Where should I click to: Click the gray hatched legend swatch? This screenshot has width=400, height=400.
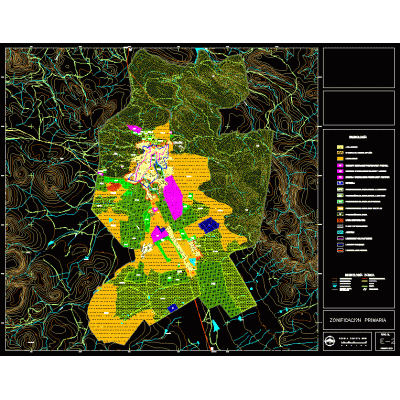(340, 226)
